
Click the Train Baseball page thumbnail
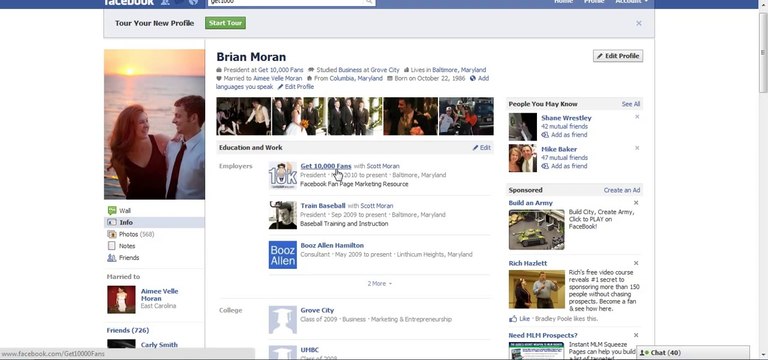283,215
